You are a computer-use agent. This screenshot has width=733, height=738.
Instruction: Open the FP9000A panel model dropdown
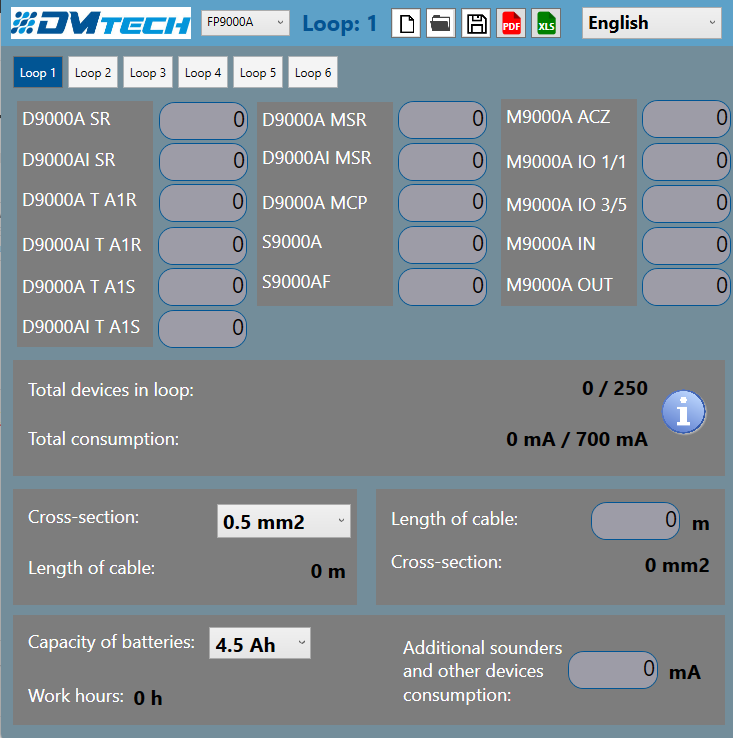pyautogui.click(x=245, y=23)
